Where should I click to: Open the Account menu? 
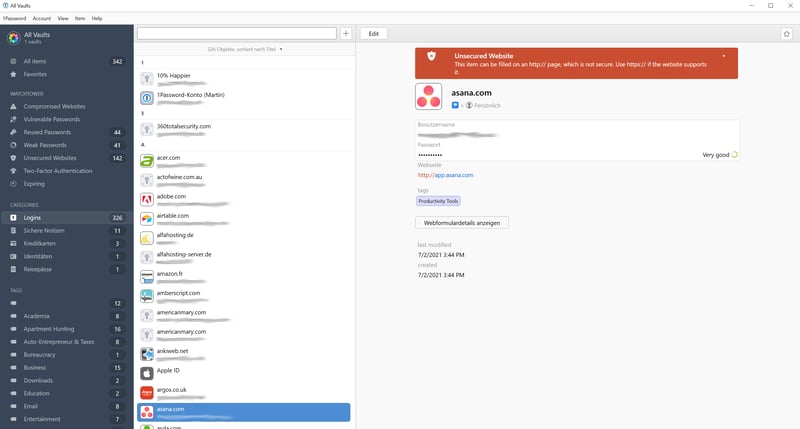click(x=42, y=18)
